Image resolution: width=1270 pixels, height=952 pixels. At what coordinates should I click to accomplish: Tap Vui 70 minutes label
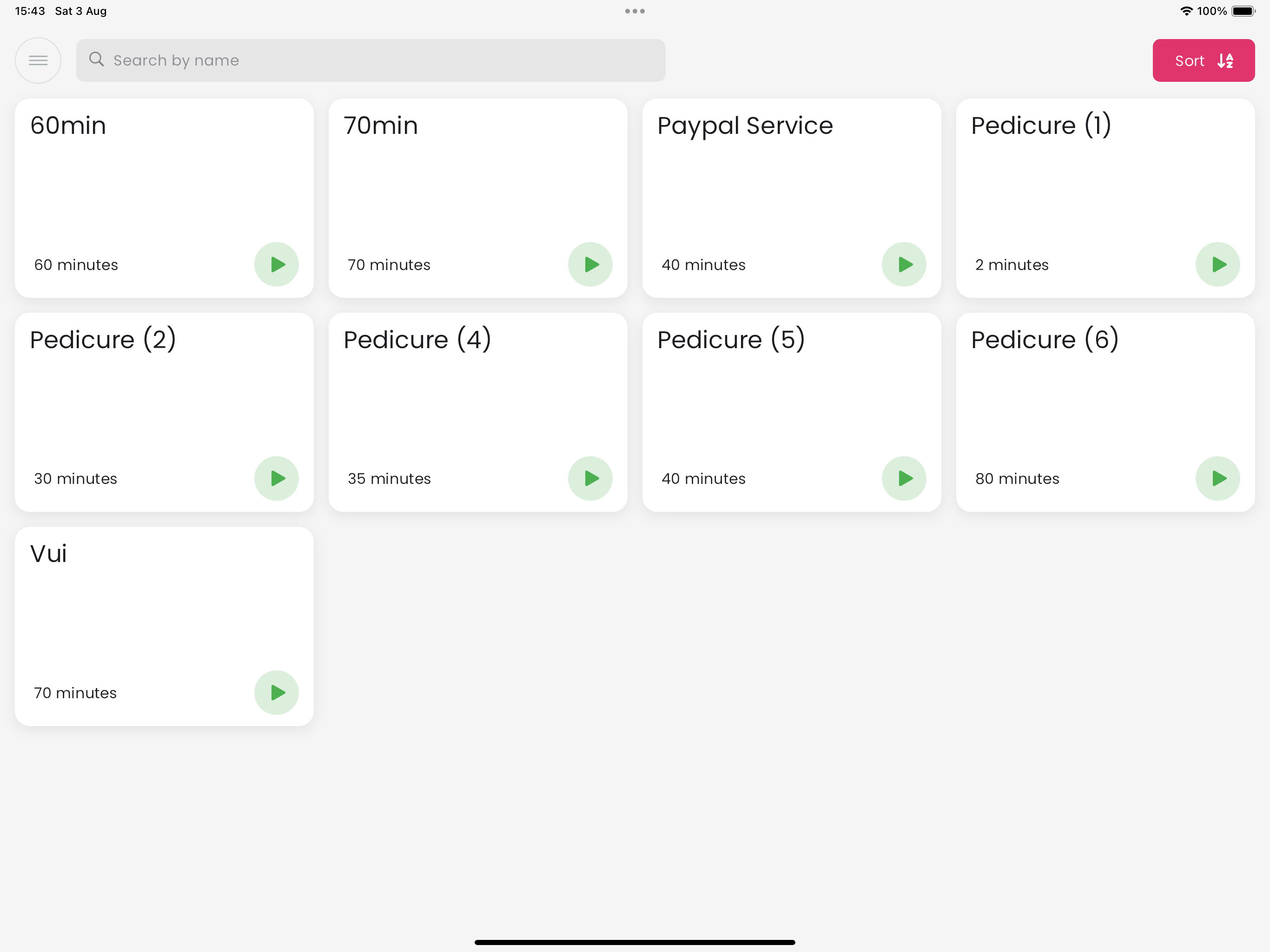point(75,693)
